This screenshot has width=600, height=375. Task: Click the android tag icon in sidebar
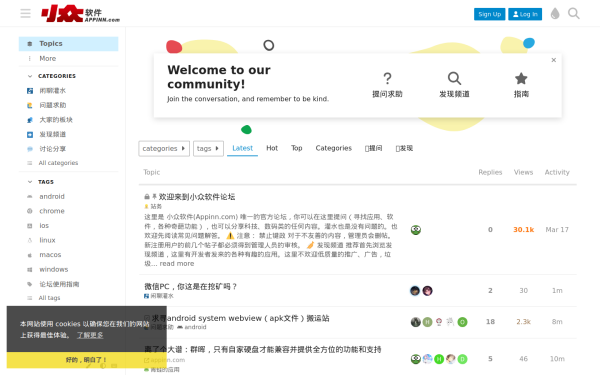[x=30, y=196]
